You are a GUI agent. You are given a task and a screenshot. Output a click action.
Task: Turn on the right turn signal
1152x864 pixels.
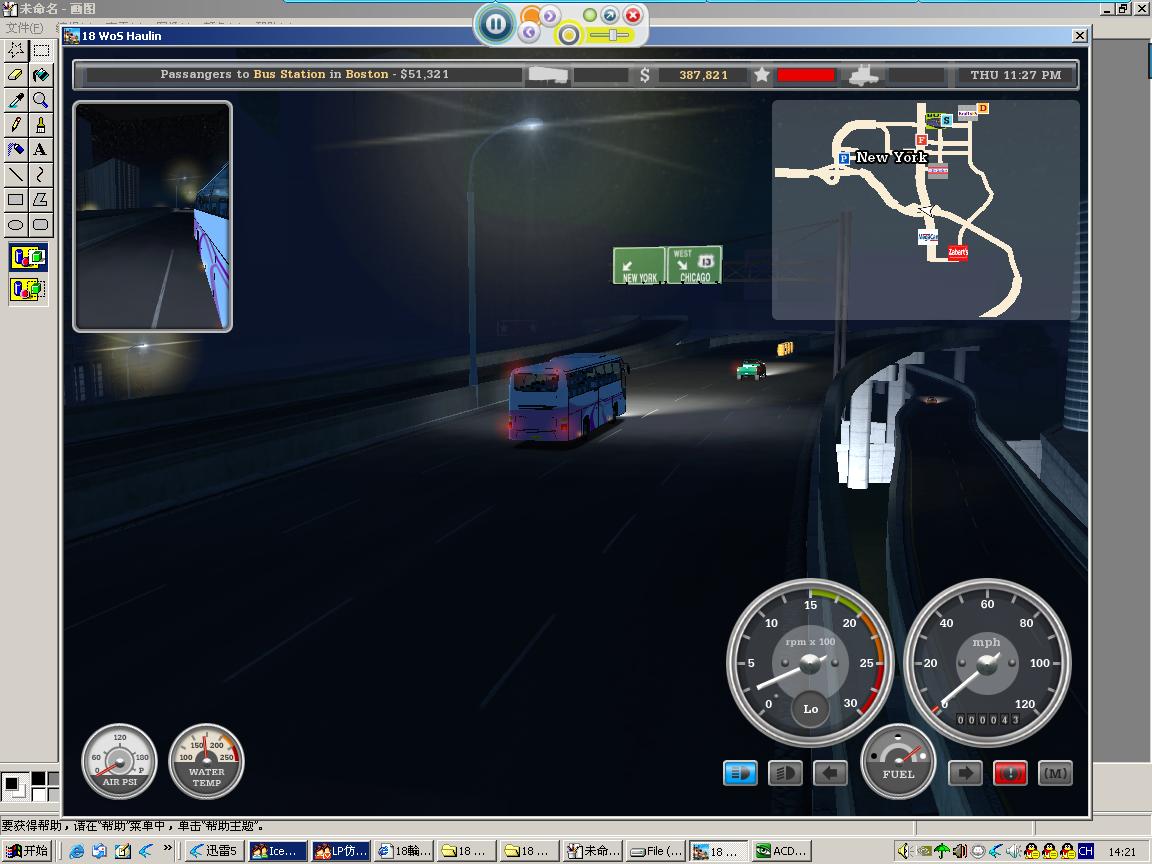click(x=965, y=773)
